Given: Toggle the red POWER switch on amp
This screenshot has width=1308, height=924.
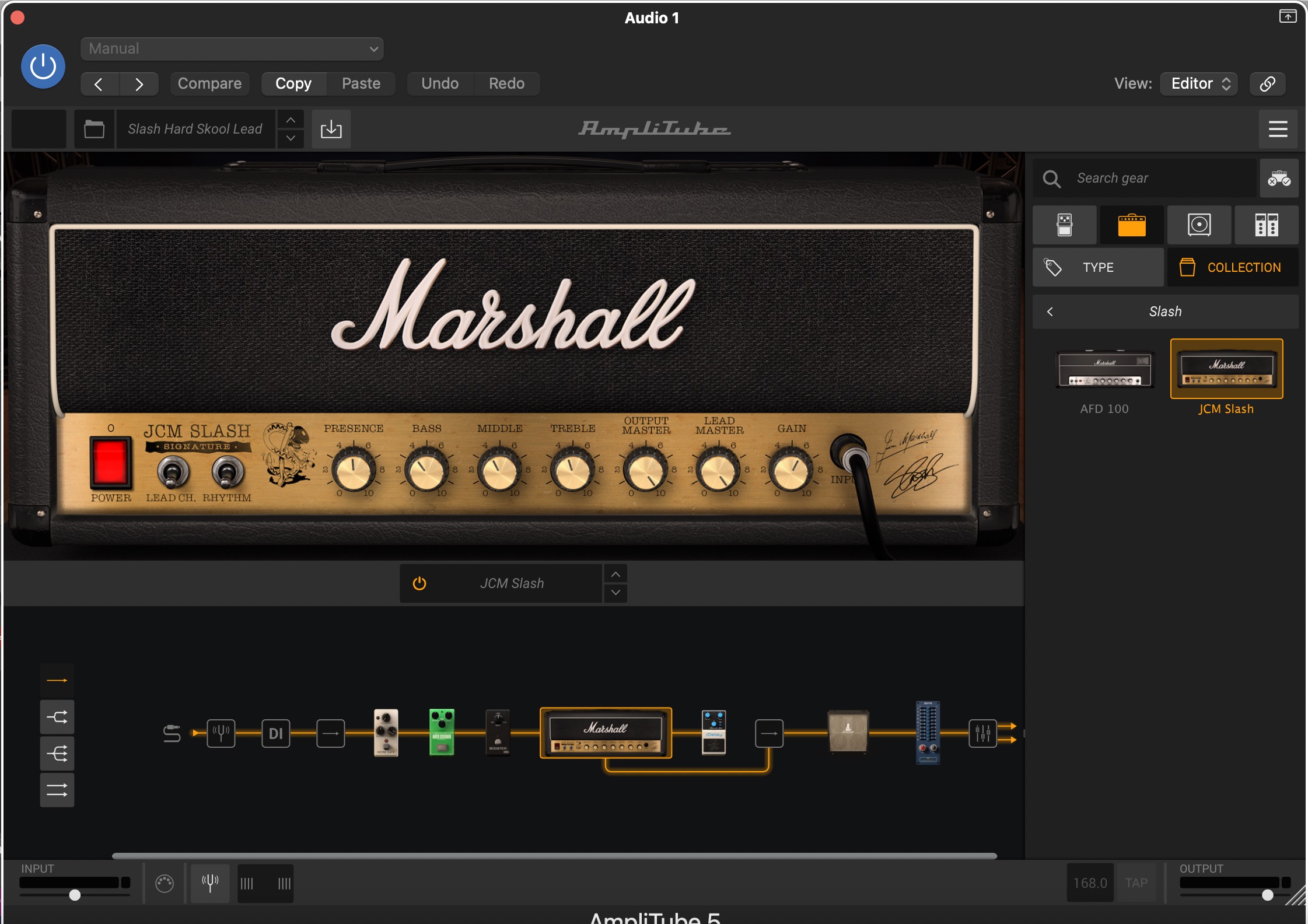Looking at the screenshot, I should 110,463.
